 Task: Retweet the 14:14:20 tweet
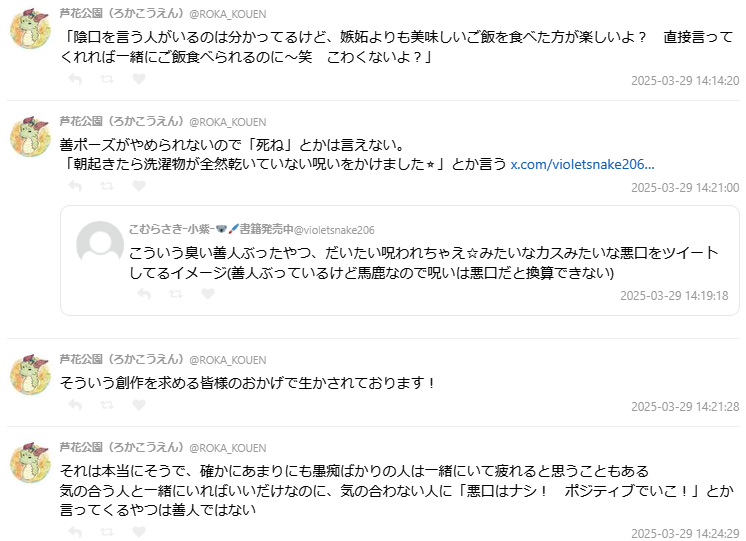pos(106,80)
